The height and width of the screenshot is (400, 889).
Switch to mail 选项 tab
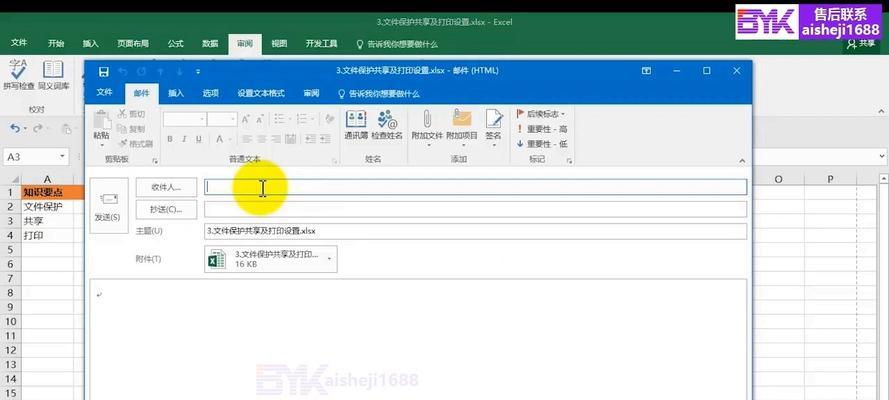[x=210, y=93]
